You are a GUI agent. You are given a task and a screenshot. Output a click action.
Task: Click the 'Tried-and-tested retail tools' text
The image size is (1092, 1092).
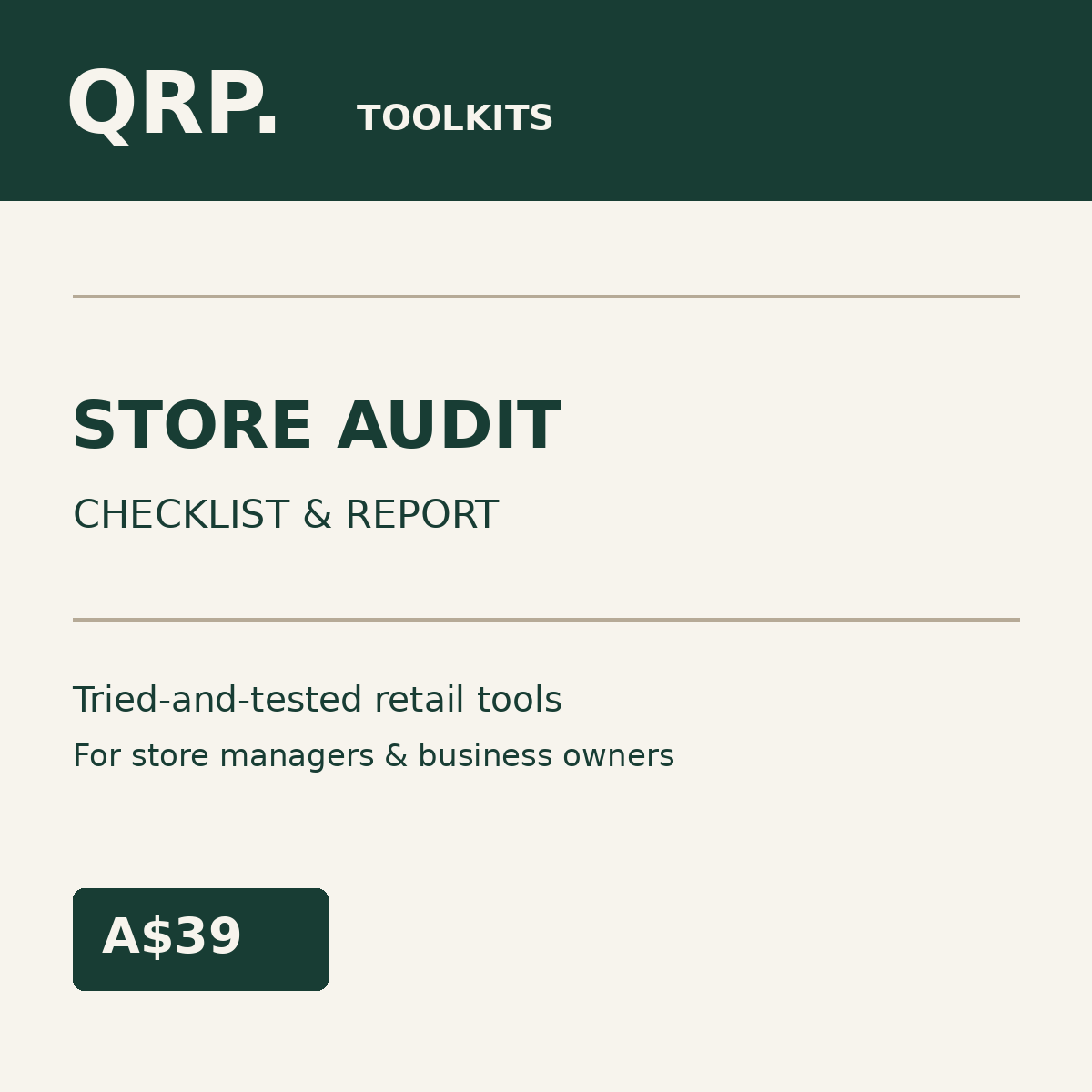pos(318,700)
